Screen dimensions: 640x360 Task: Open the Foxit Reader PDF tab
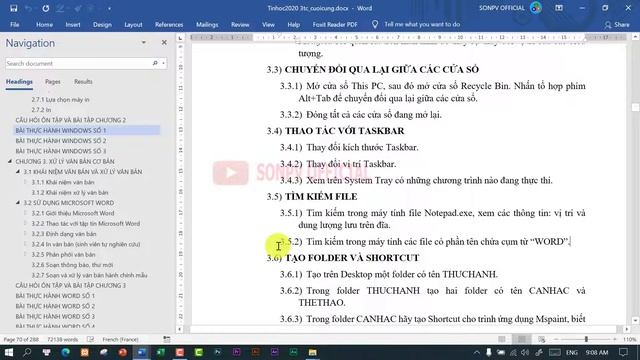pyautogui.click(x=335, y=24)
